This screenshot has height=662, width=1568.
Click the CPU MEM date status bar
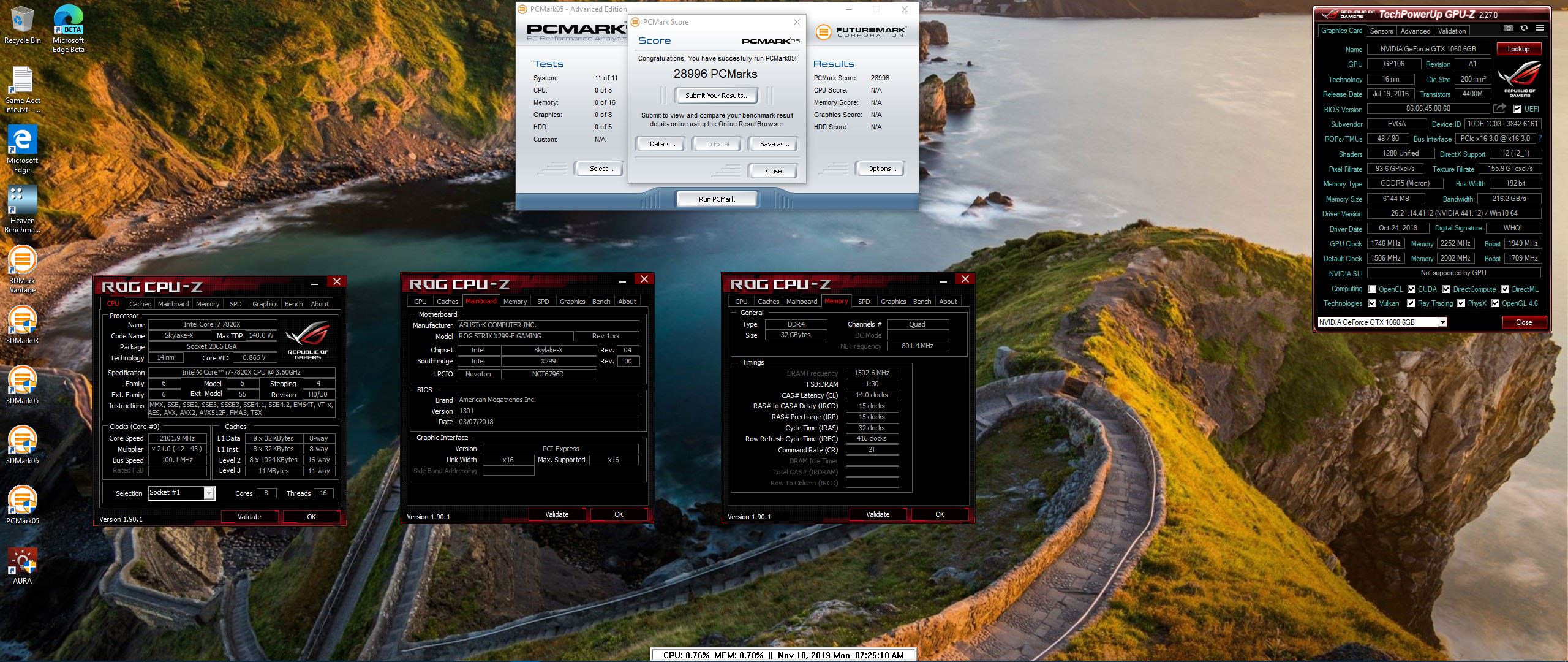click(783, 655)
